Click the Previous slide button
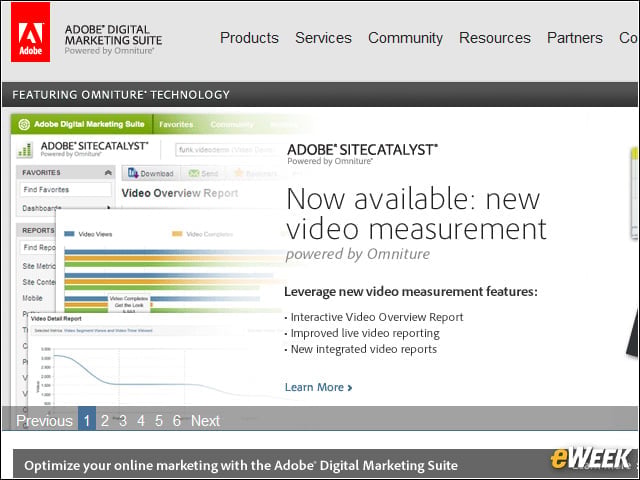640x480 pixels. 44,420
